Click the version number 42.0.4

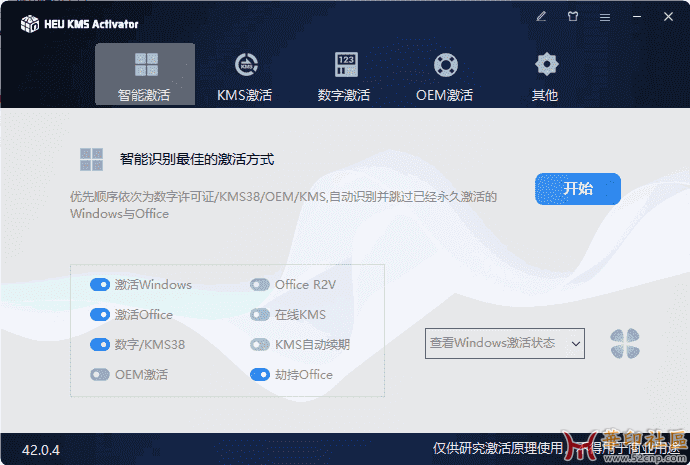pyautogui.click(x=41, y=450)
